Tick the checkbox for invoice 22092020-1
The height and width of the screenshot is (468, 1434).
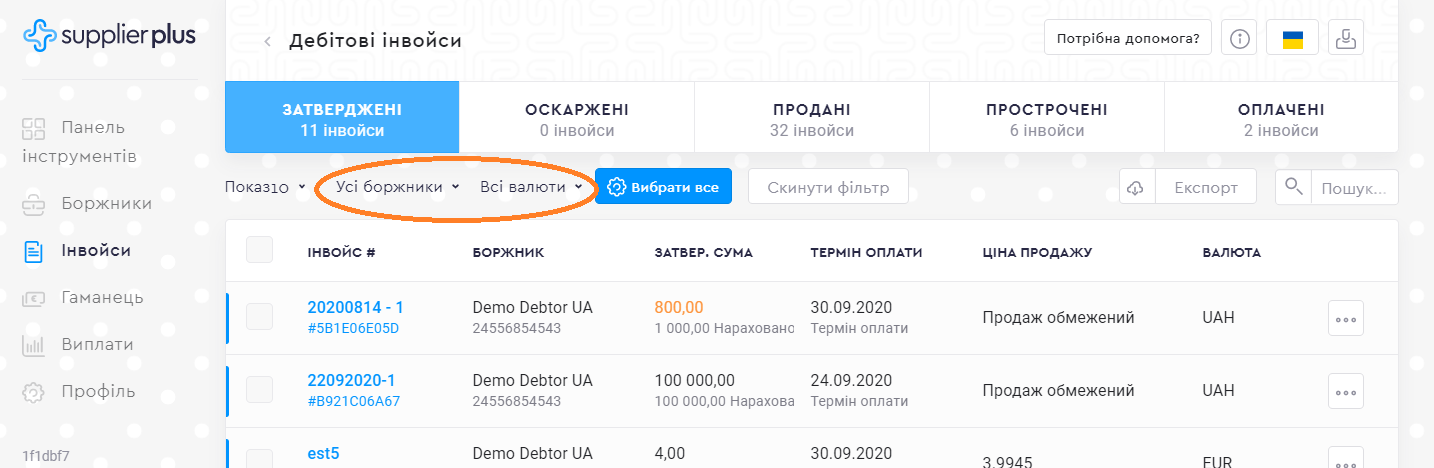click(260, 390)
